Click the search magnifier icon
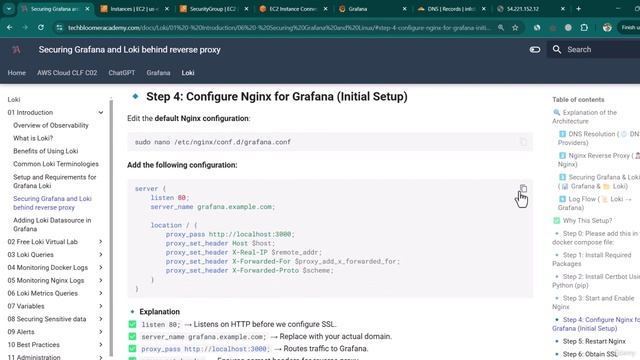The height and width of the screenshot is (360, 640). [x=557, y=49]
